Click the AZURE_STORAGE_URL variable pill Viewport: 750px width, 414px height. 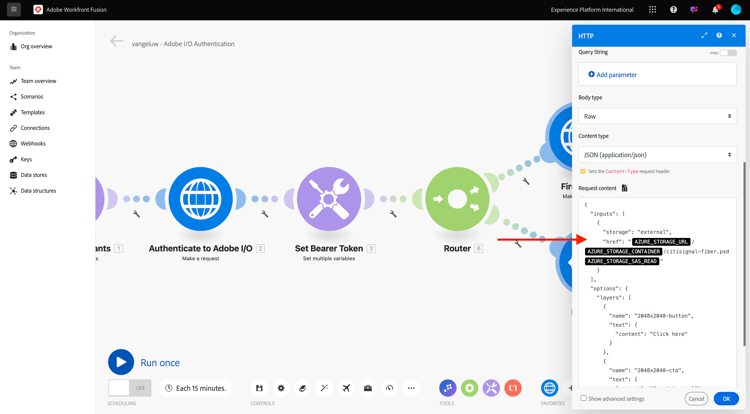click(x=661, y=242)
